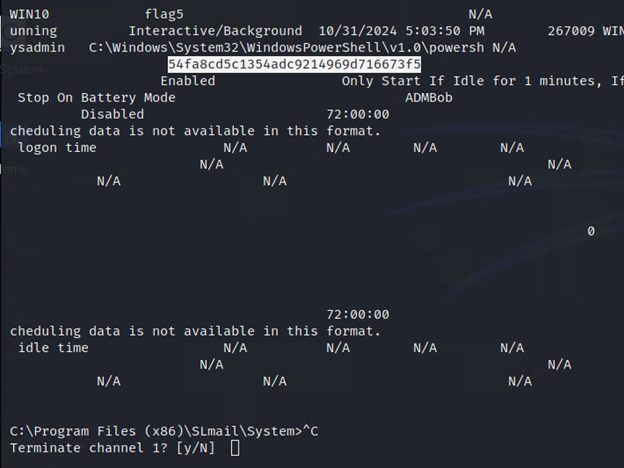Click the logon time label
The image size is (624, 468).
pos(57,147)
